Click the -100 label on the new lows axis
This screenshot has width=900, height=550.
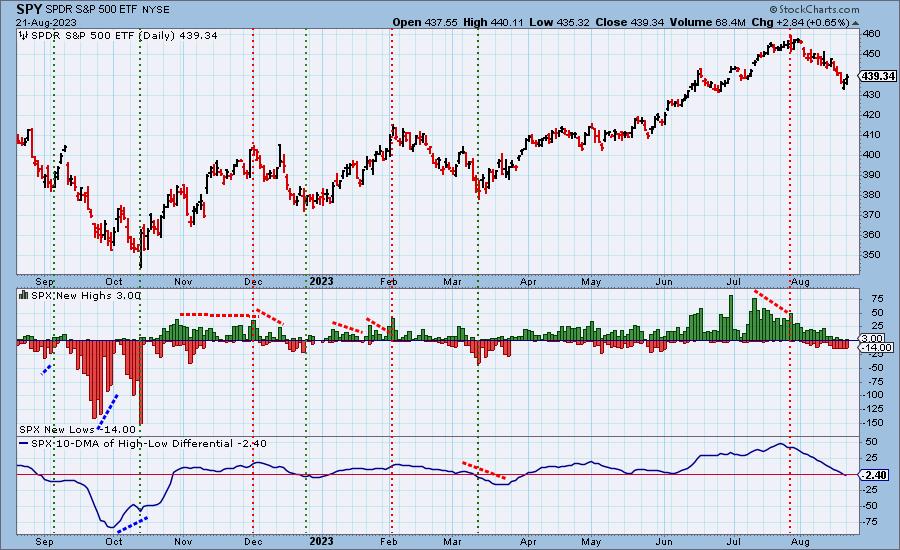click(872, 394)
